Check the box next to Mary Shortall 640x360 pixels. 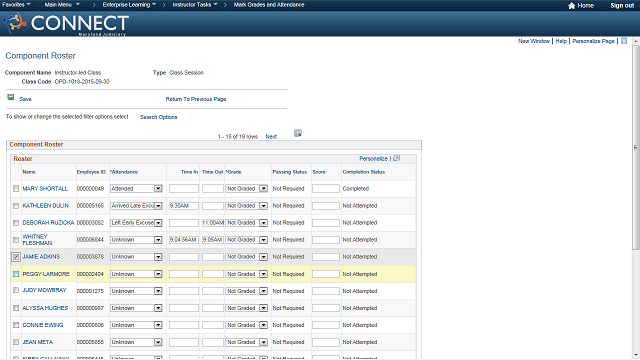(16, 189)
